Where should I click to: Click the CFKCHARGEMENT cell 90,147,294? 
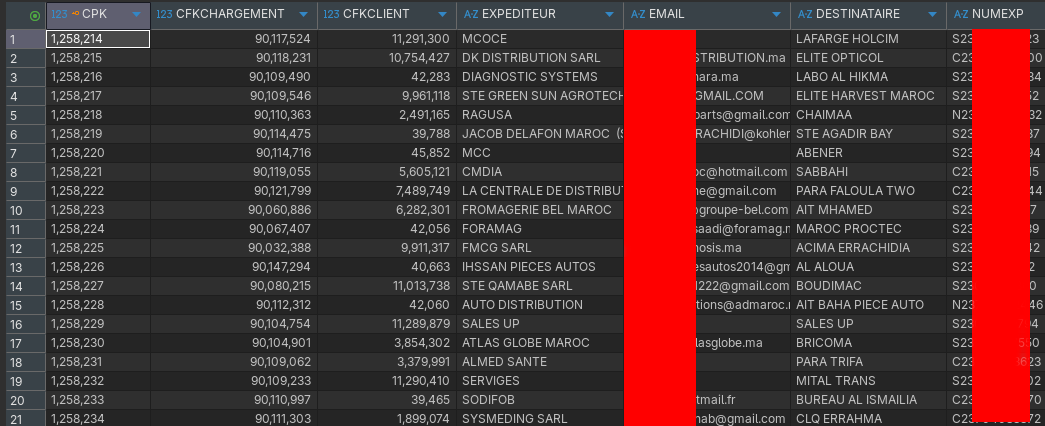pyautogui.click(x=234, y=267)
